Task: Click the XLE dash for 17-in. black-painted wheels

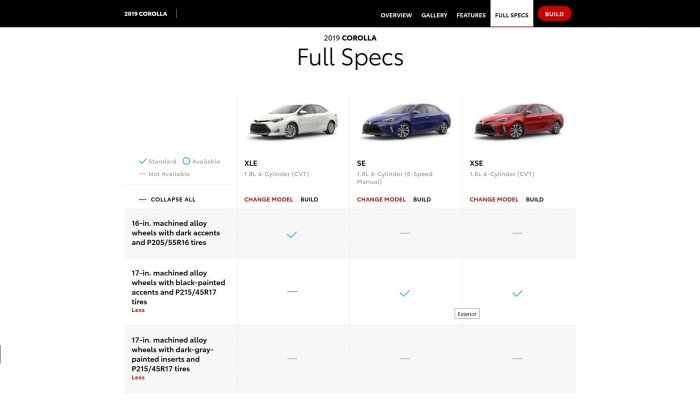Action: 292,291
